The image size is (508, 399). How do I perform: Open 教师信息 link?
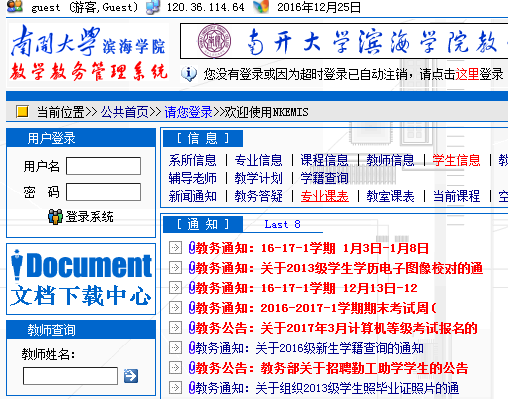pyautogui.click(x=390, y=160)
